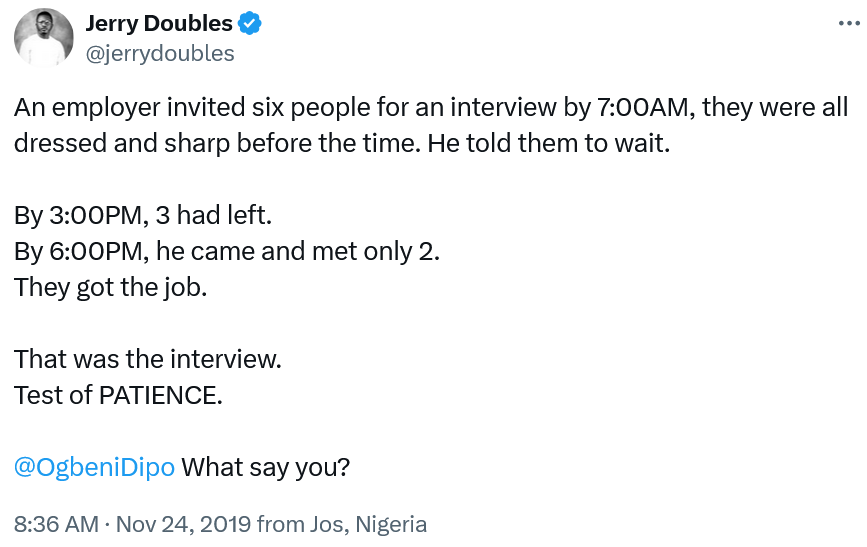Select the Nov 24, 2019 date
The image size is (867, 547).
184,524
